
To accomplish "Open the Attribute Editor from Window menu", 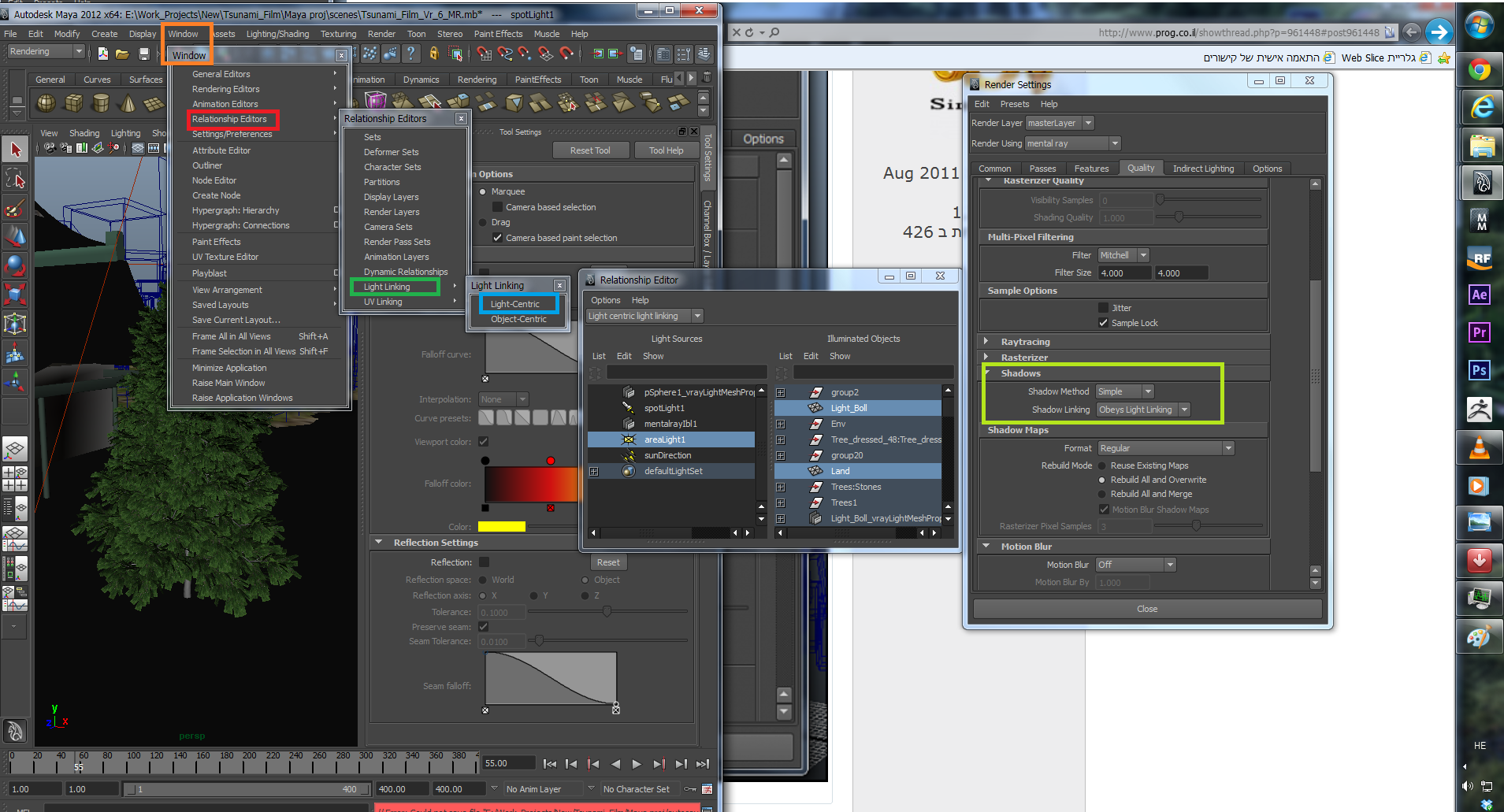I will [221, 150].
